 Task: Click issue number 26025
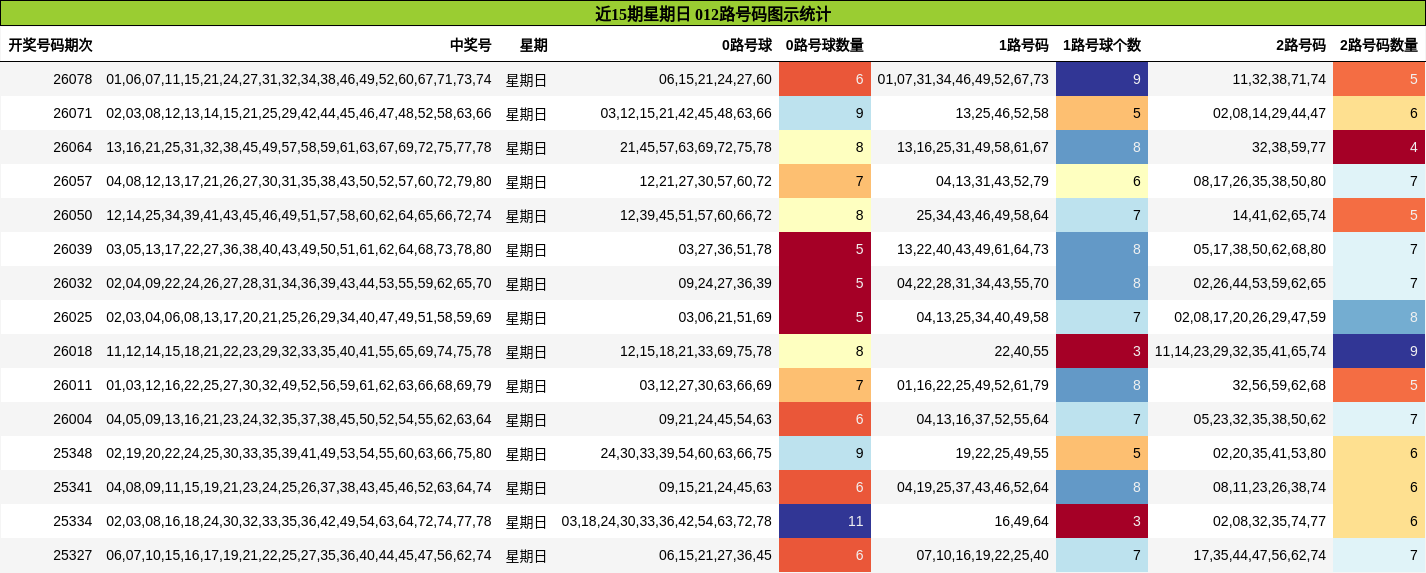72,317
